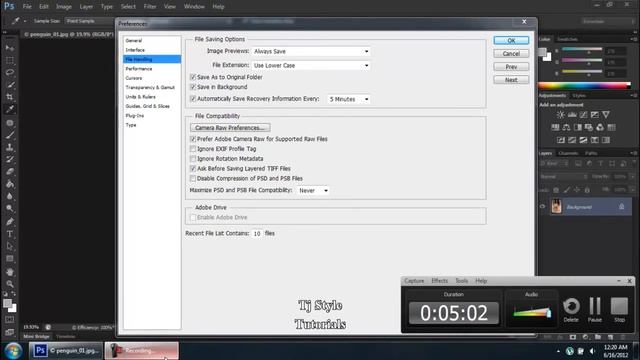Click Cancel in Preferences dialog

[511, 53]
